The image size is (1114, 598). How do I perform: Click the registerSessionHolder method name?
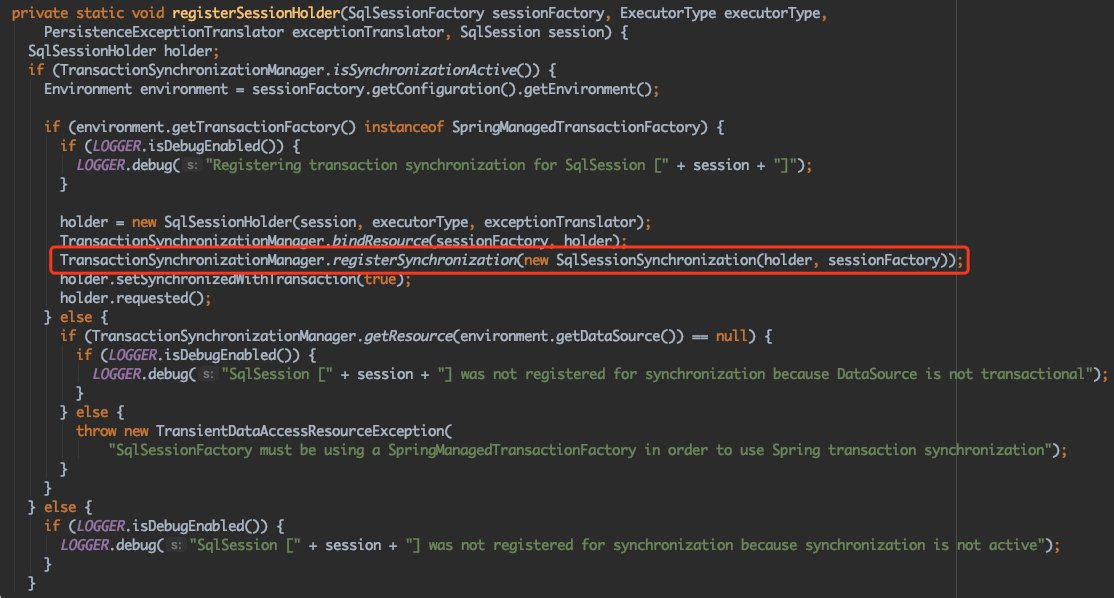[x=256, y=13]
